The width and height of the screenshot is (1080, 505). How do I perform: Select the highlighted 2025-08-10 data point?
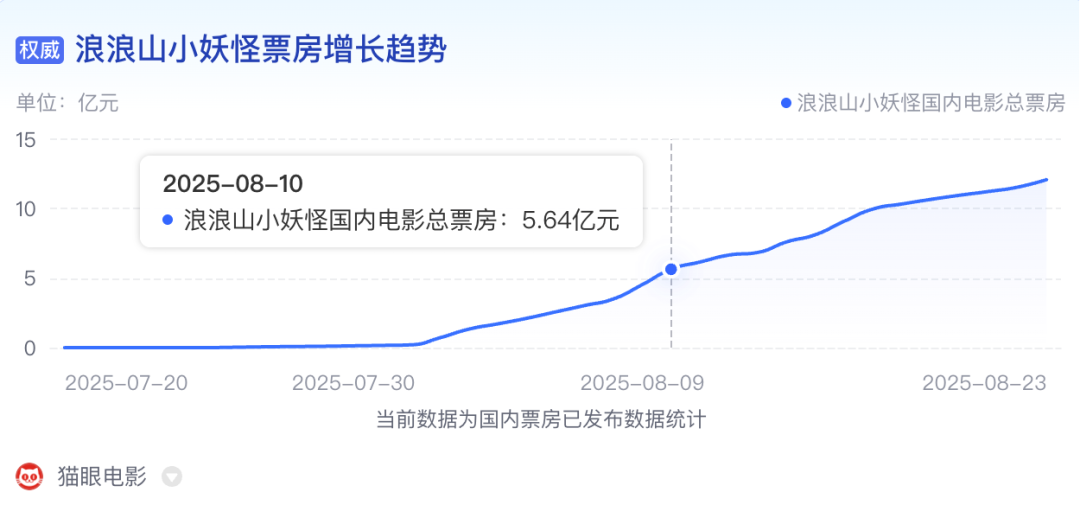click(671, 269)
